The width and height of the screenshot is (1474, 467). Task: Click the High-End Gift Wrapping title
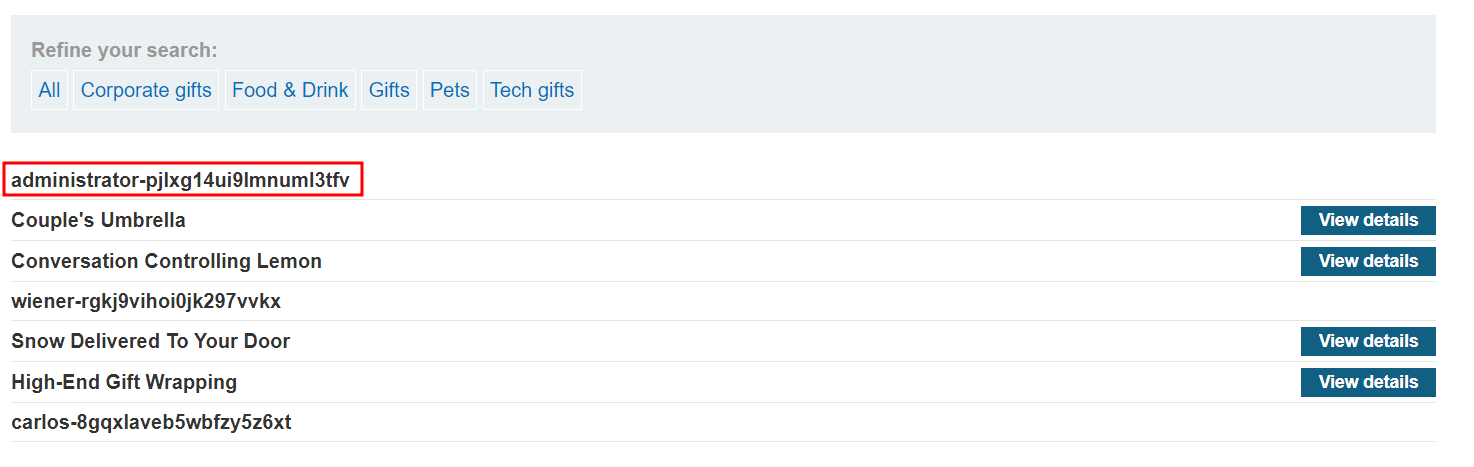[124, 382]
